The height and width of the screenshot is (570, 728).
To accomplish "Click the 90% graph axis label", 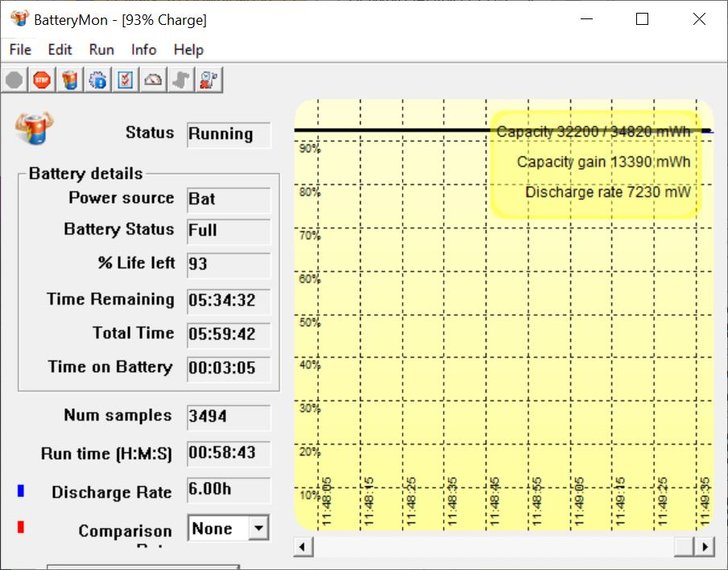I will click(310, 149).
